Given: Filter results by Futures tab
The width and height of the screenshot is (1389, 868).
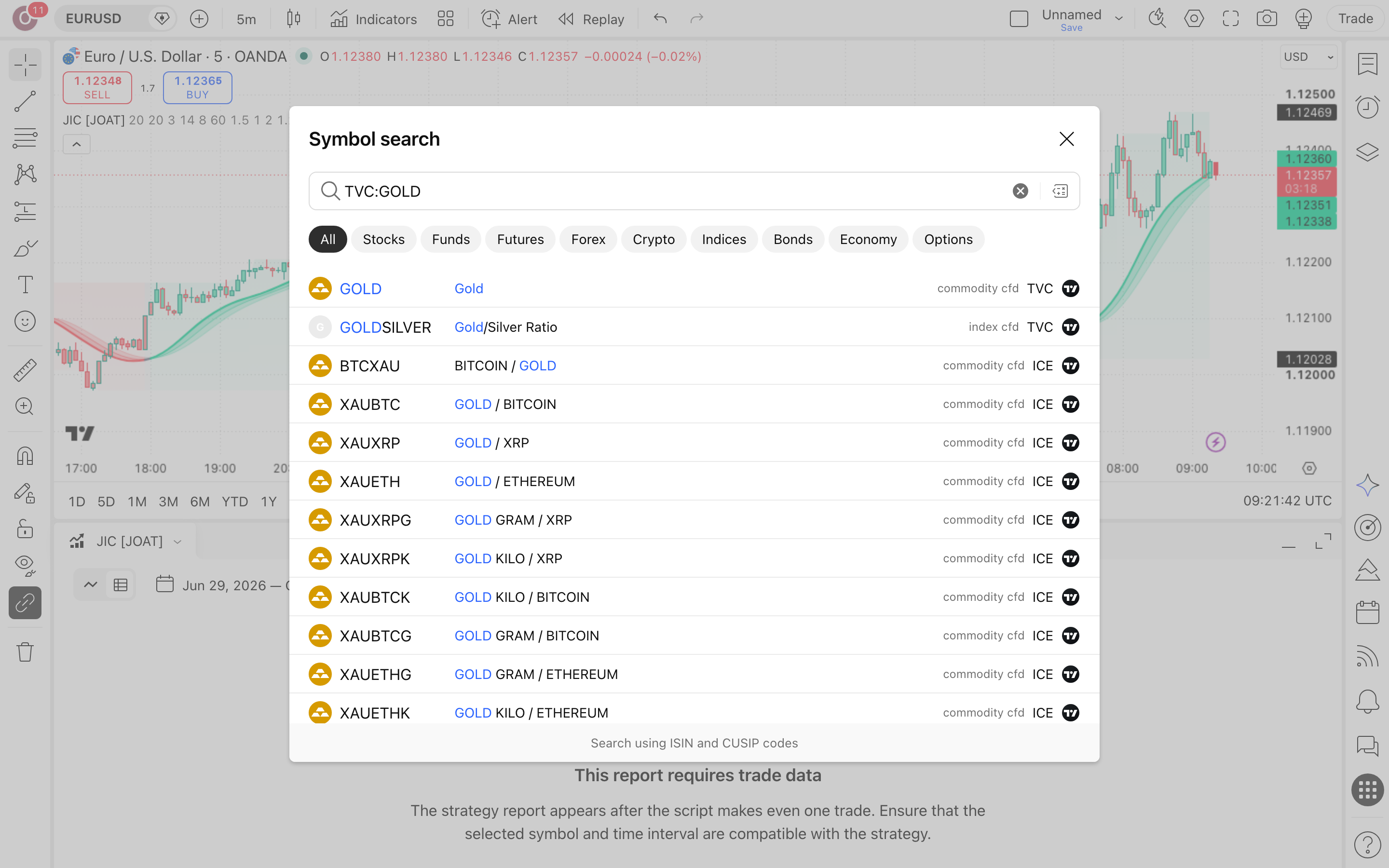Looking at the screenshot, I should pos(520,239).
